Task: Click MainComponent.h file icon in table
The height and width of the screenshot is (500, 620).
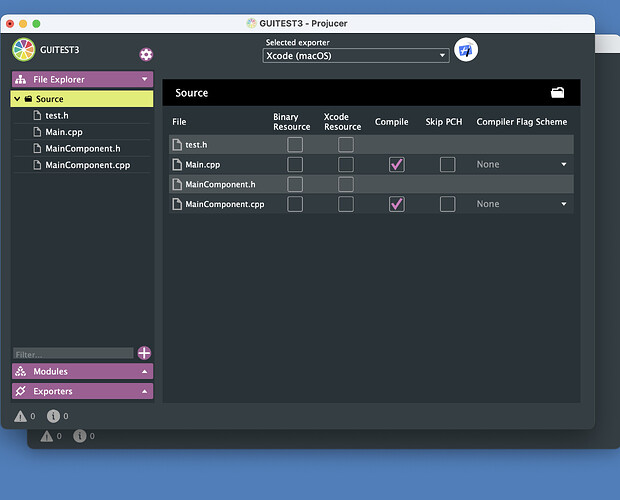Action: [177, 184]
